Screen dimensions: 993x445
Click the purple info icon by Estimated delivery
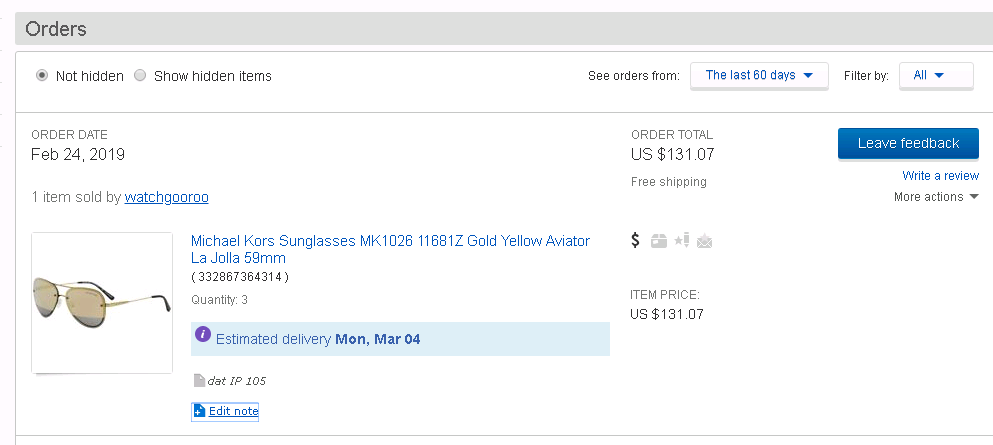click(203, 335)
